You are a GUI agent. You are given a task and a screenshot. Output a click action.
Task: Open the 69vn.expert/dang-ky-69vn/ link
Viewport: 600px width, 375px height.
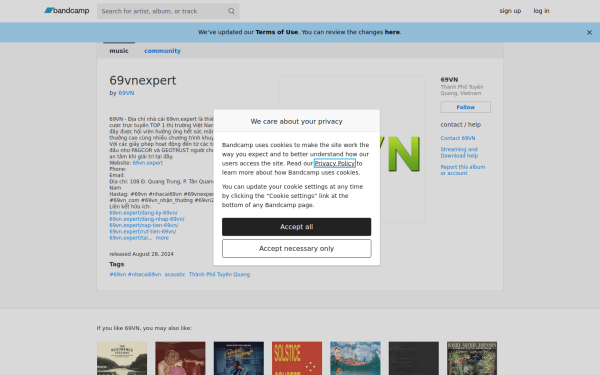click(143, 213)
